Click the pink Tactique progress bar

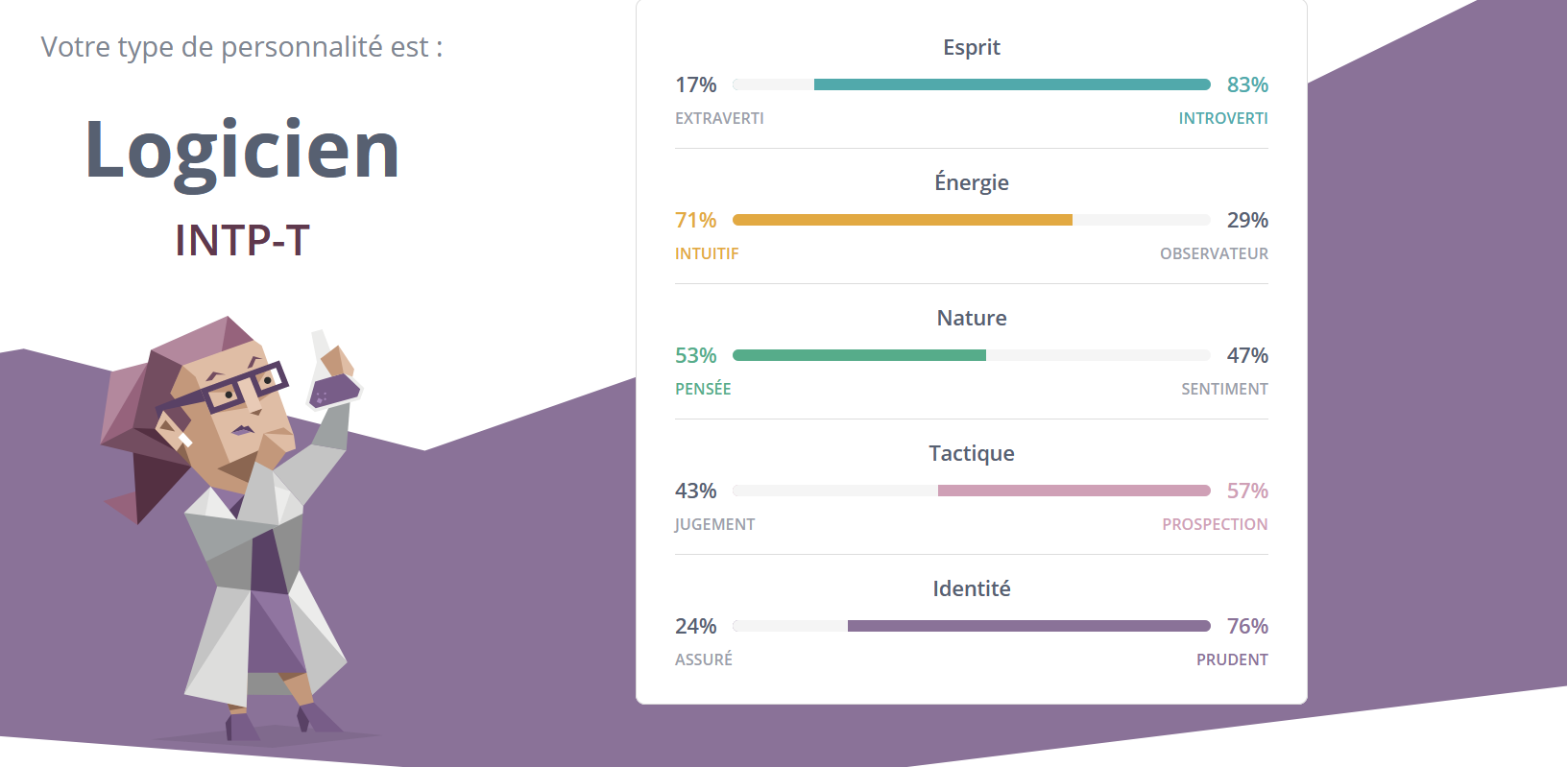pos(1073,491)
